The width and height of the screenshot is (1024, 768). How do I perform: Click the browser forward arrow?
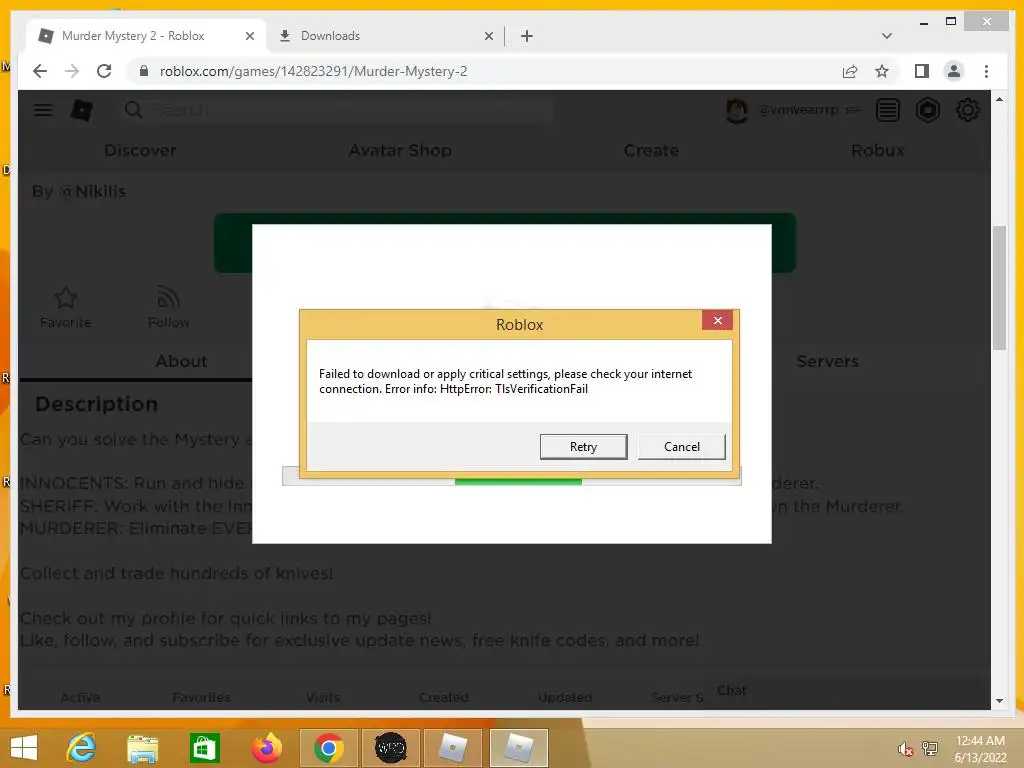72,71
